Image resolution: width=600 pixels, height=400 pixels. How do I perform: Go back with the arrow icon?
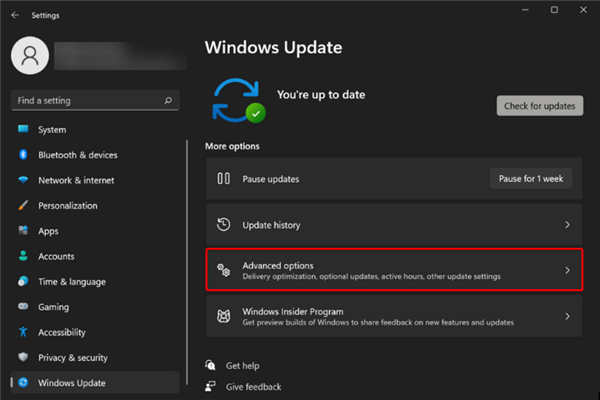[x=15, y=15]
